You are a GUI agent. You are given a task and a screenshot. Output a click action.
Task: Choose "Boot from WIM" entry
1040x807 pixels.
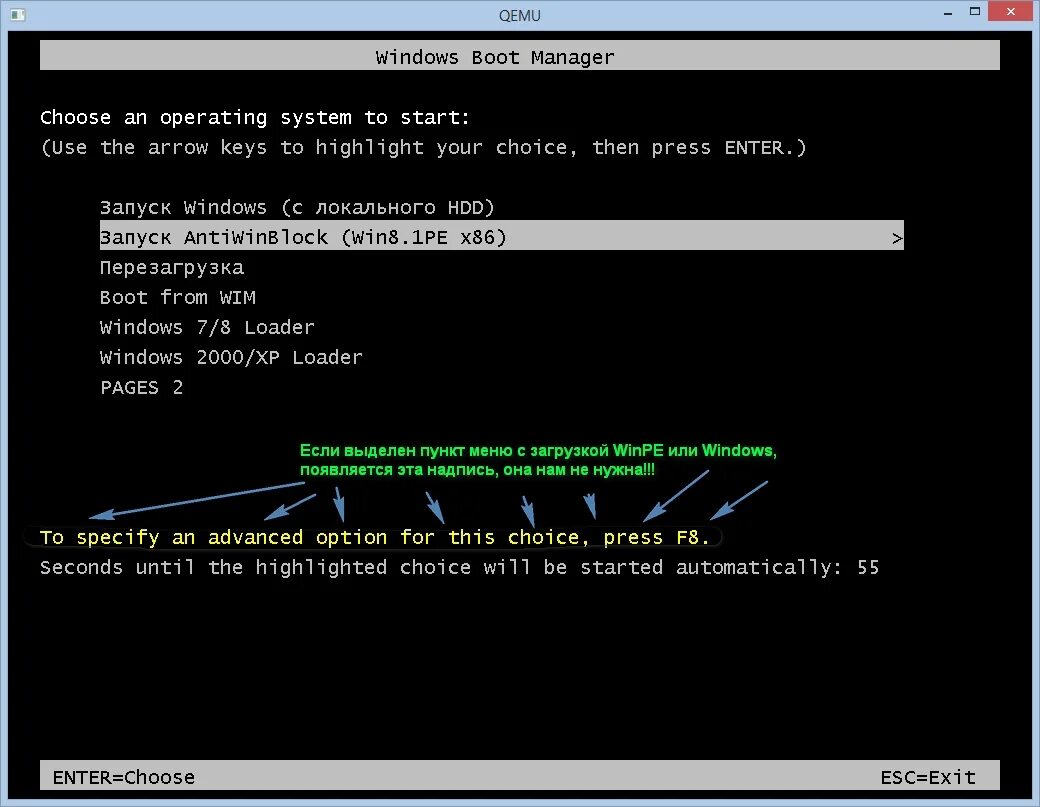(178, 297)
